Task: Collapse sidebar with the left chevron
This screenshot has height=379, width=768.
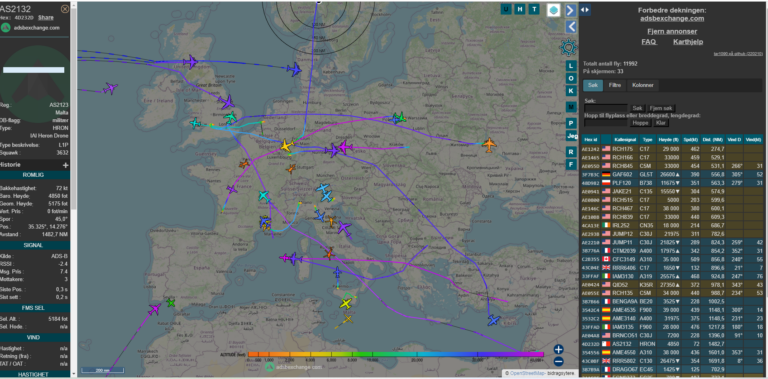Action: coord(571,27)
